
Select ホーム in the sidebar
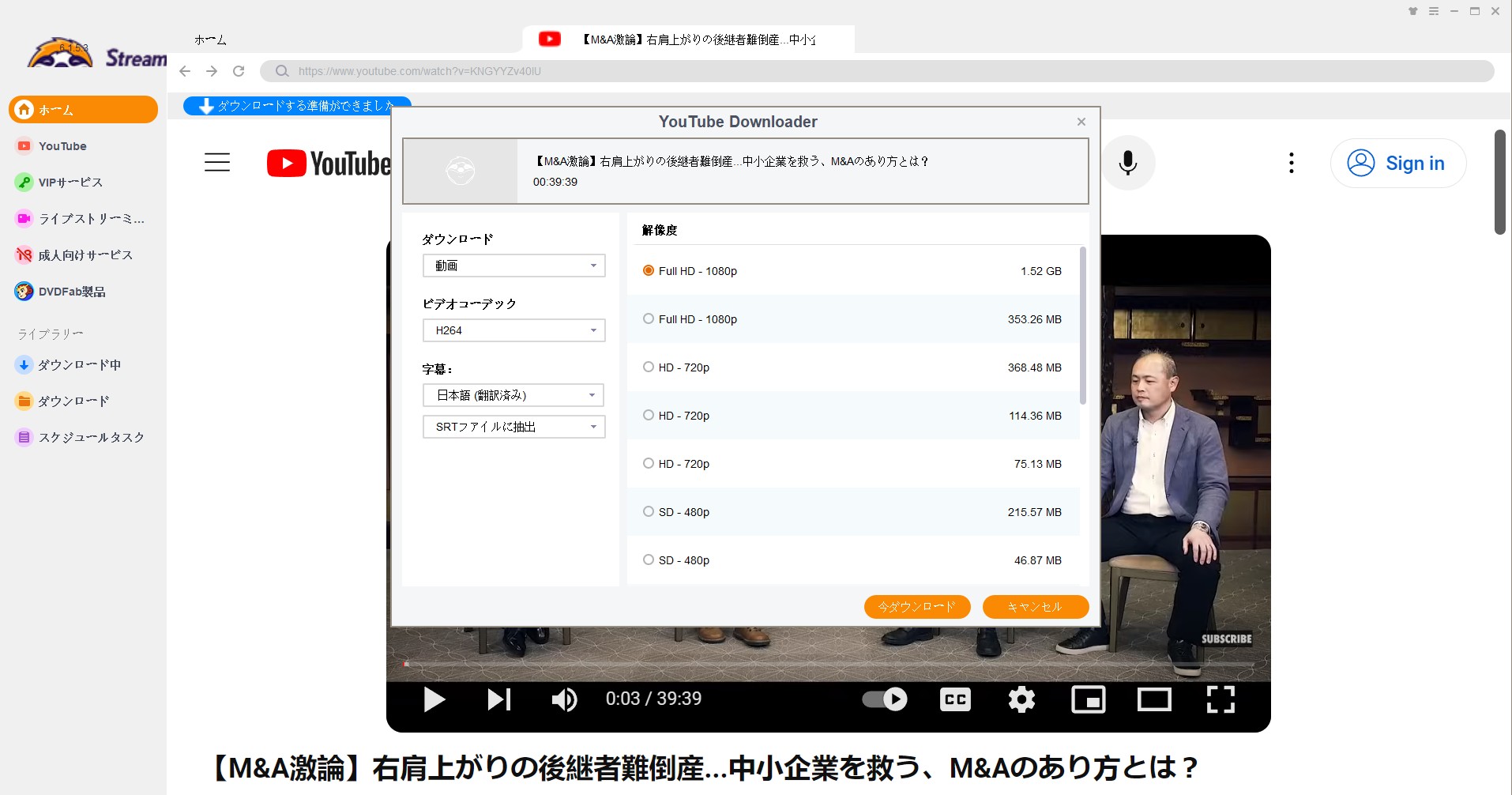pos(83,110)
